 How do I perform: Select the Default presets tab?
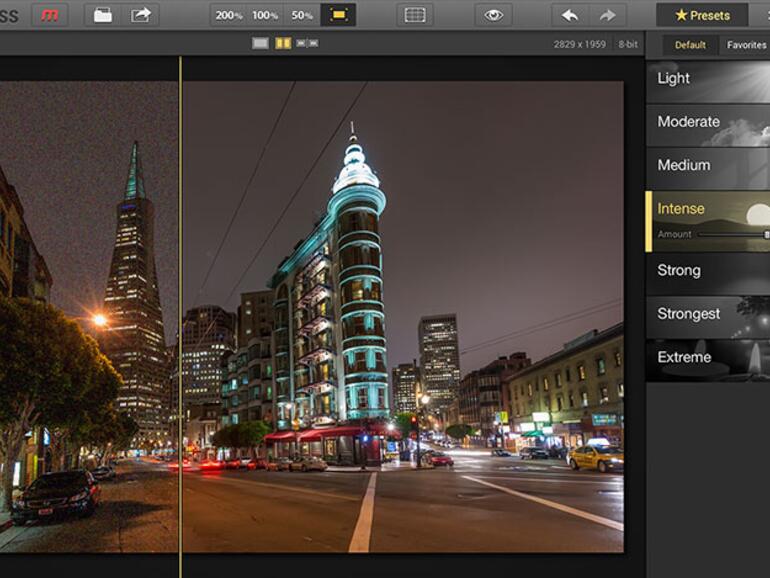click(690, 45)
